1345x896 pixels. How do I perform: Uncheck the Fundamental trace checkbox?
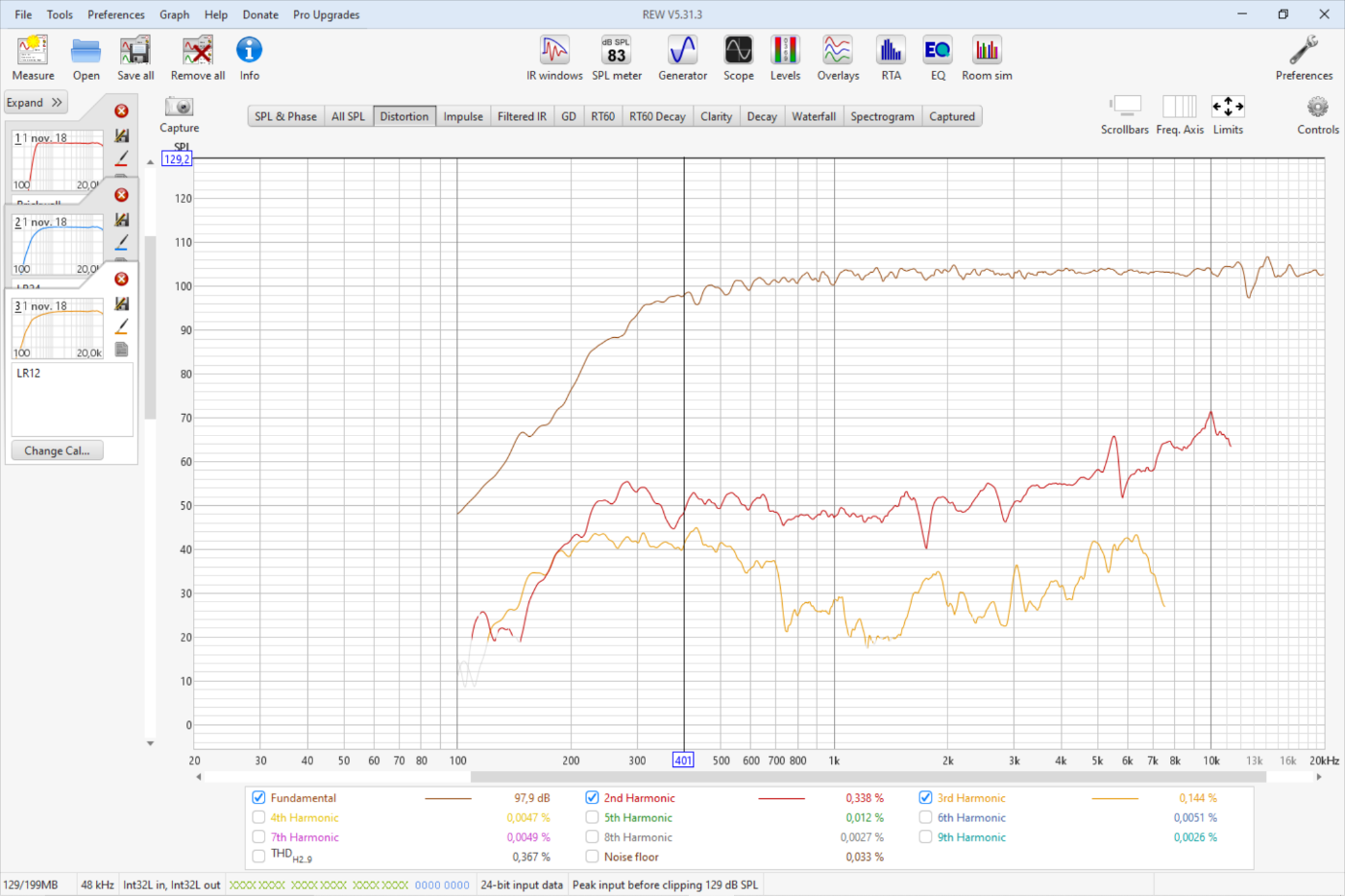point(258,798)
